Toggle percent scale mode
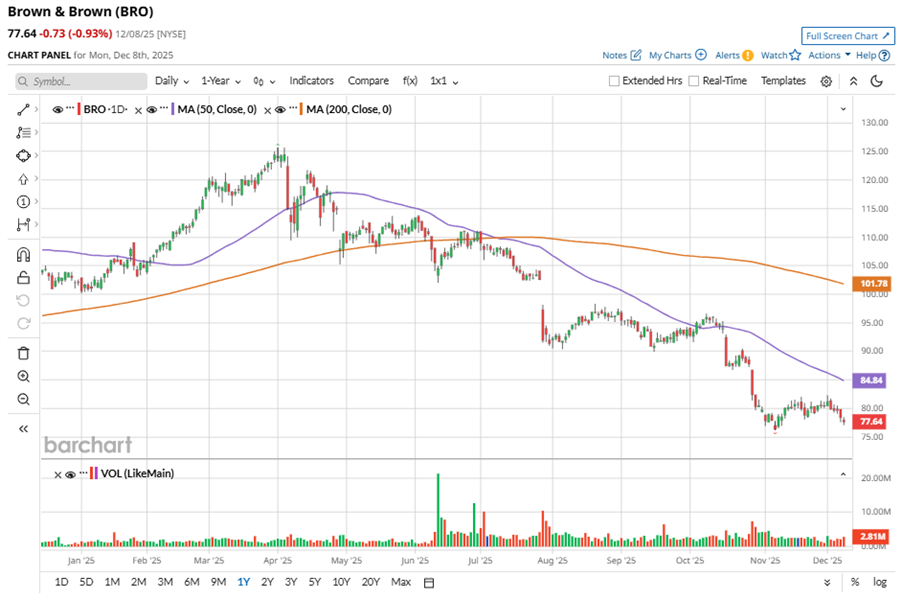 point(855,582)
